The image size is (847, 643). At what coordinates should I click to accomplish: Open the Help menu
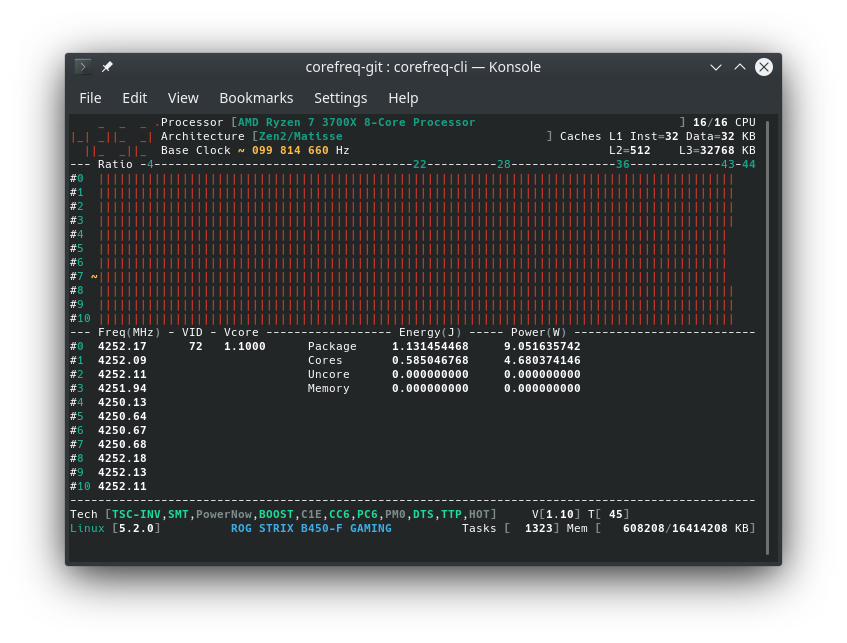403,98
